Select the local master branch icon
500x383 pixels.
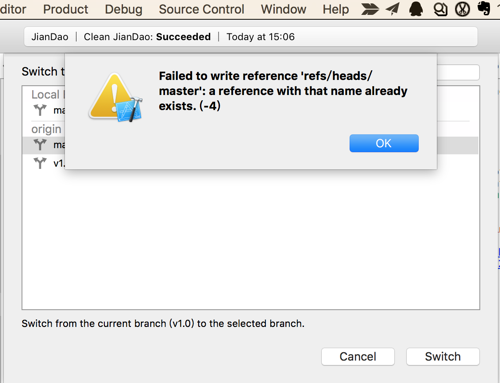[40, 110]
